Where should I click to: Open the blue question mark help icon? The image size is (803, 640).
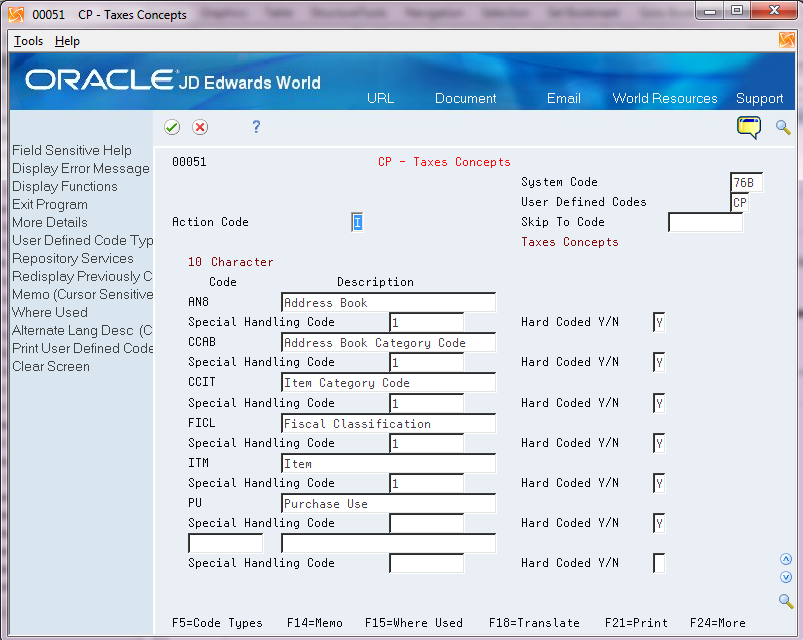click(x=256, y=126)
